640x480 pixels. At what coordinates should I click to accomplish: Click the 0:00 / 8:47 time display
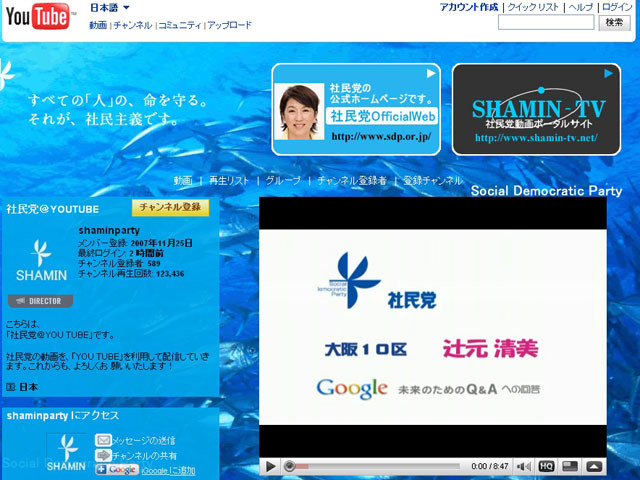489,466
